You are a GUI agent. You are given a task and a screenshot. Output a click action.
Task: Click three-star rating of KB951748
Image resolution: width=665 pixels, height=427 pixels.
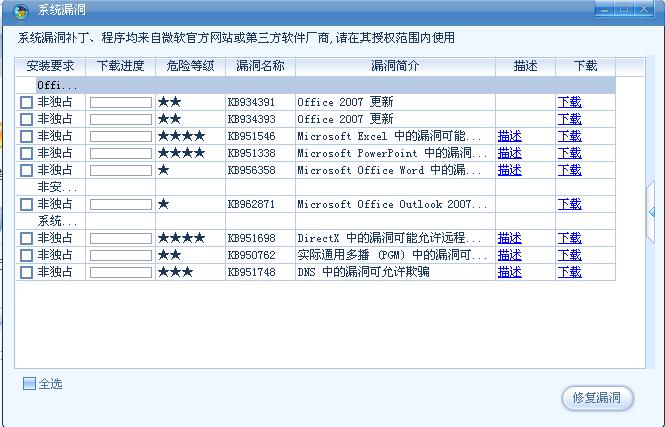pyautogui.click(x=175, y=272)
